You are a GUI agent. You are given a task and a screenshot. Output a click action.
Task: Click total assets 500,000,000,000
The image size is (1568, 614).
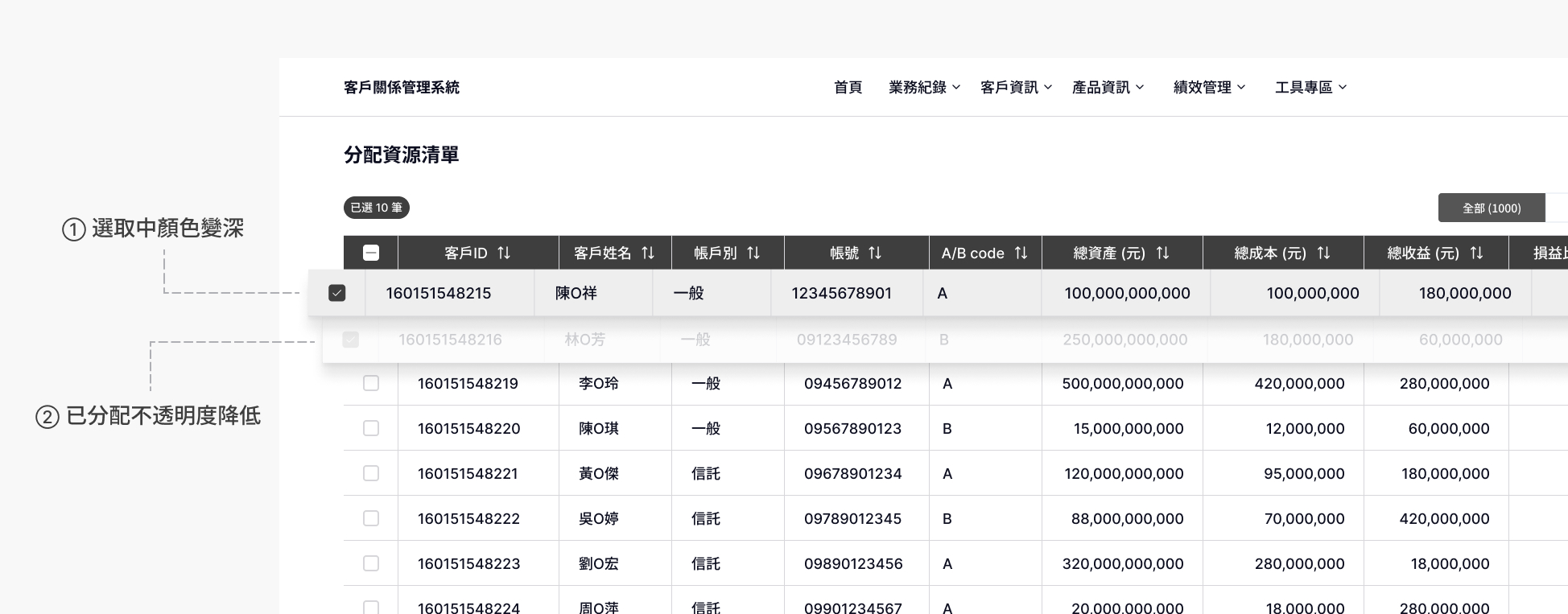coord(1123,383)
